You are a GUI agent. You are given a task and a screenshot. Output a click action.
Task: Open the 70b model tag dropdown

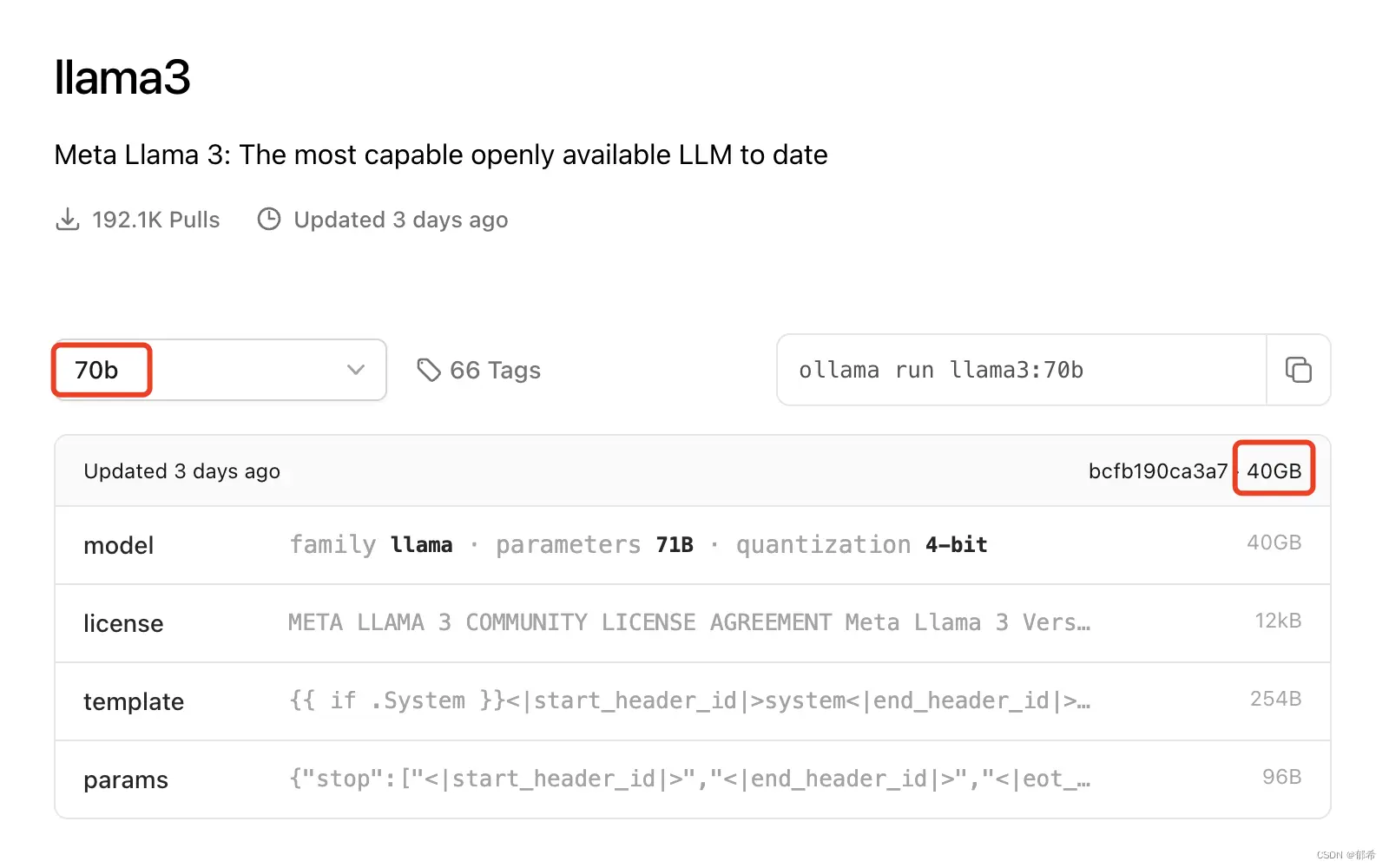point(220,370)
